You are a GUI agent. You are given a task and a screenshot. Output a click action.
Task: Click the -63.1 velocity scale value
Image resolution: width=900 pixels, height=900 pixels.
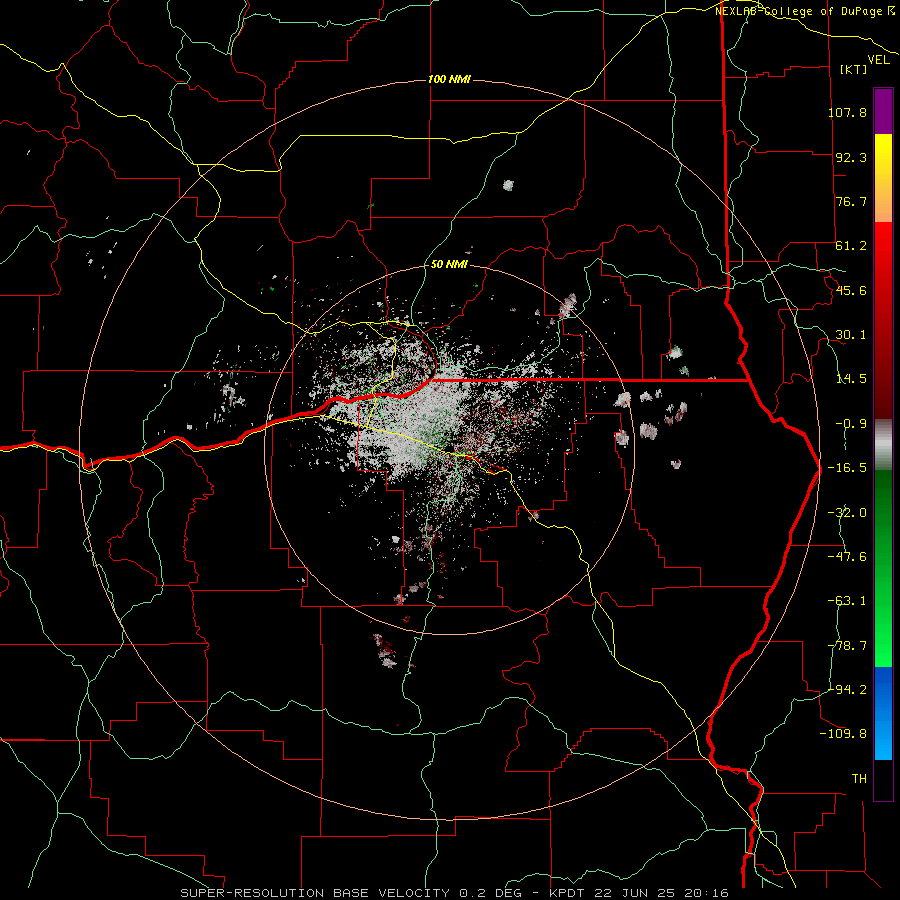point(847,601)
